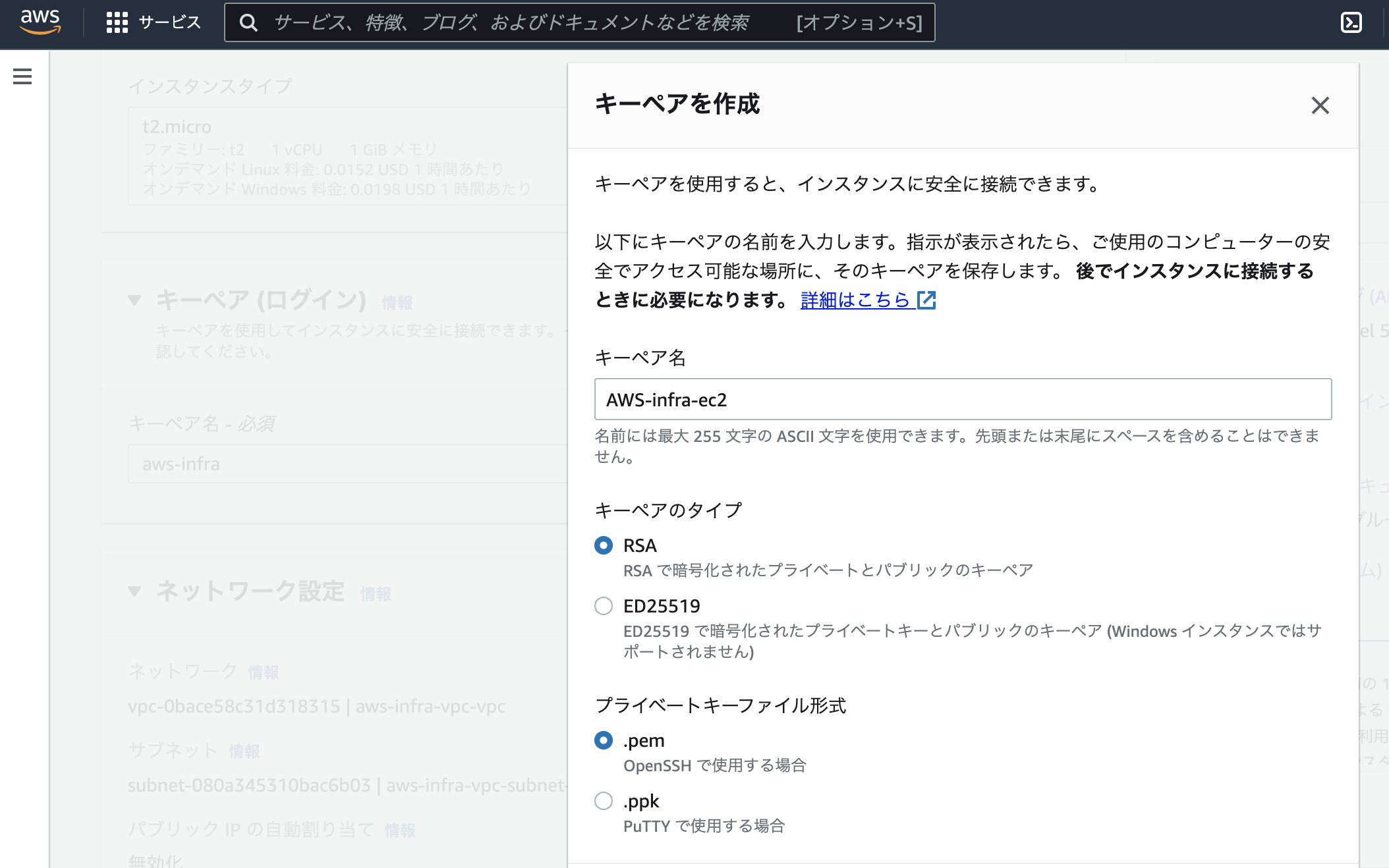Choose the .ppk private key format

coord(604,801)
